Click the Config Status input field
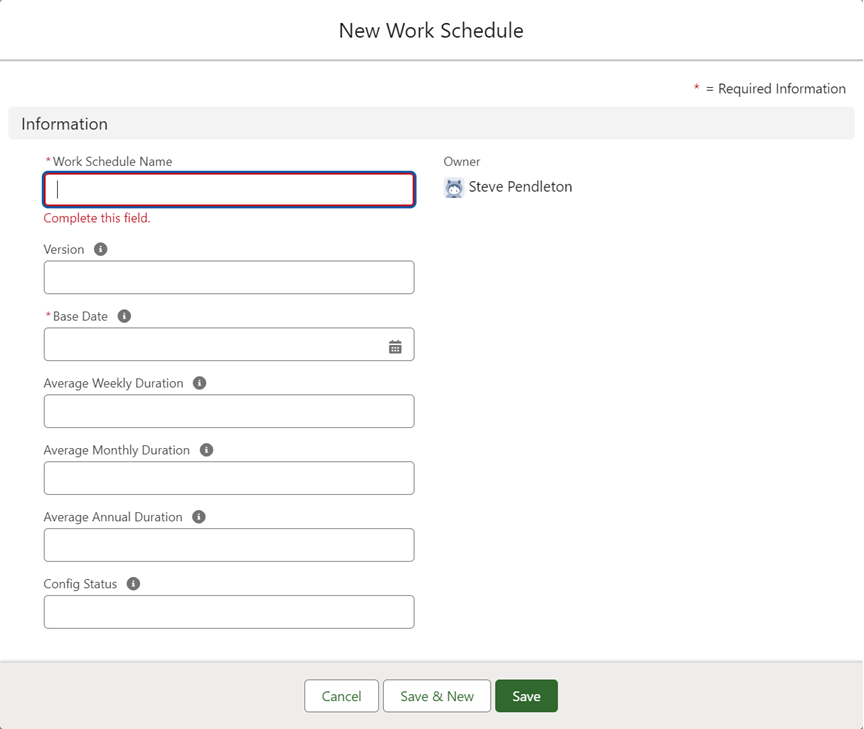The width and height of the screenshot is (864, 729). tap(229, 612)
